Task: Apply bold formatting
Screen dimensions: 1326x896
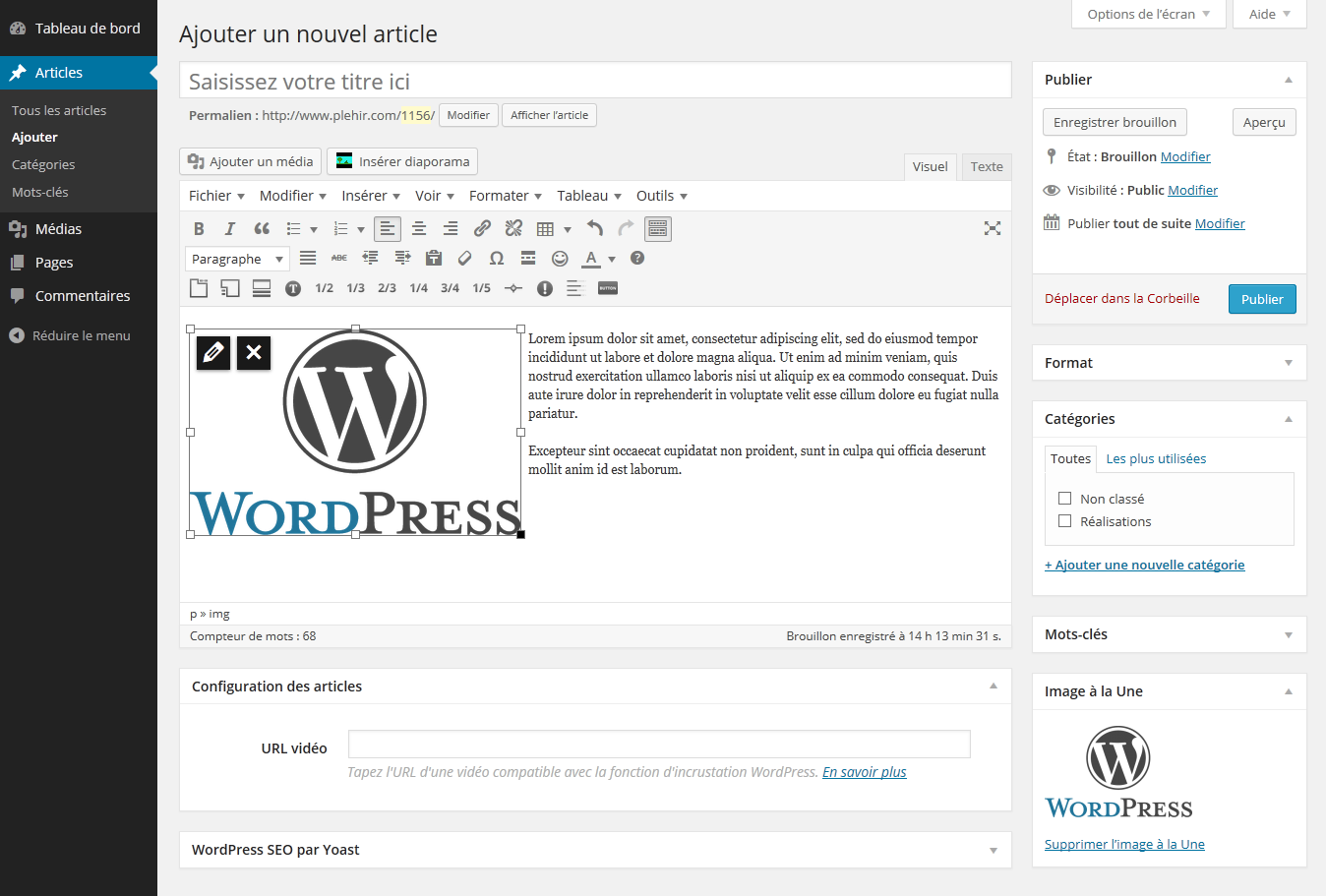Action: (199, 229)
